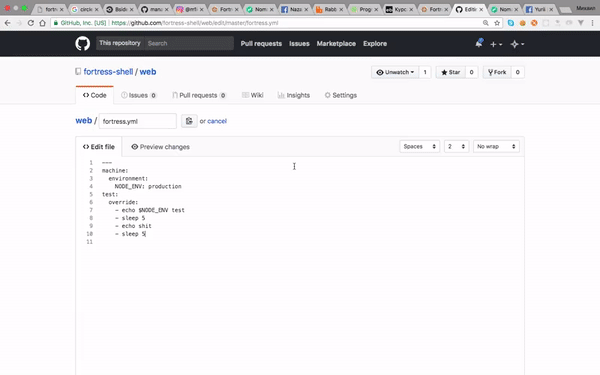Edit the fortress.yml filename field
Viewport: 600px width, 375px height.
coord(138,121)
